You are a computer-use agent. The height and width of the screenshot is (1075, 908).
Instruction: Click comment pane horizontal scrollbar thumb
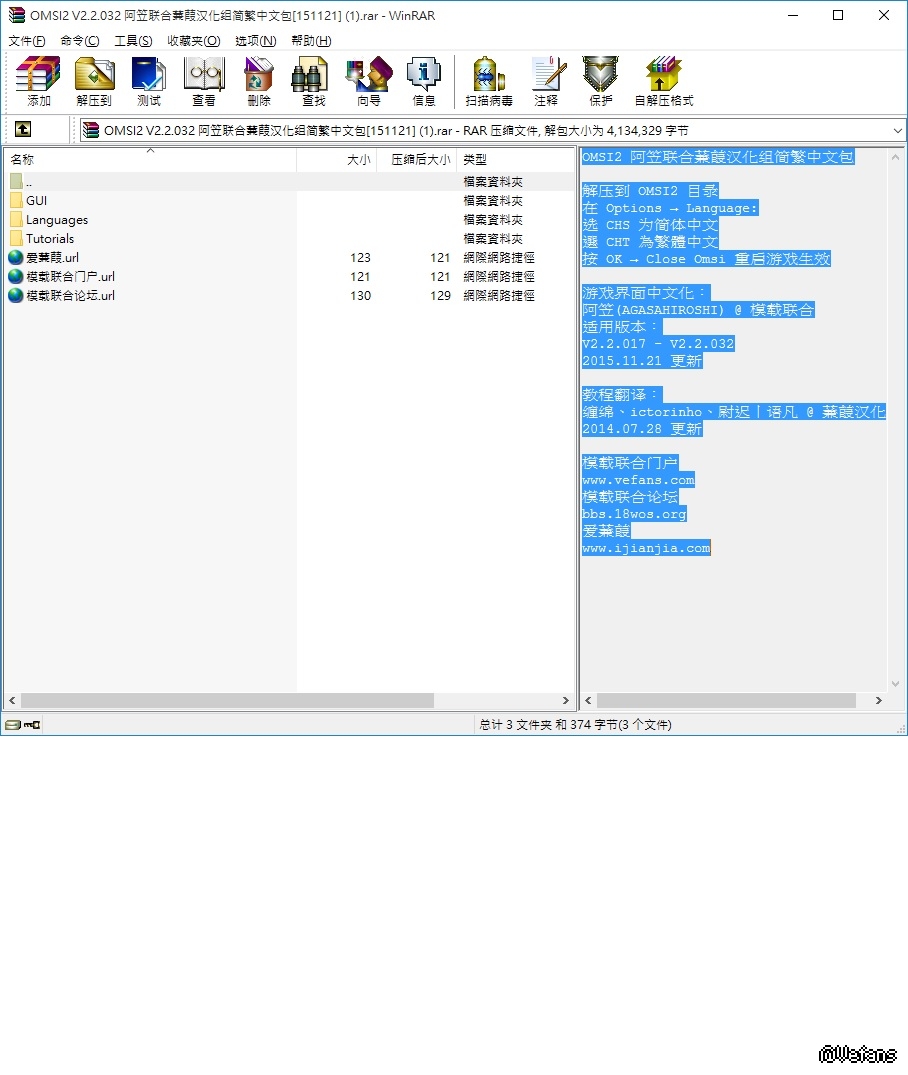(x=726, y=700)
